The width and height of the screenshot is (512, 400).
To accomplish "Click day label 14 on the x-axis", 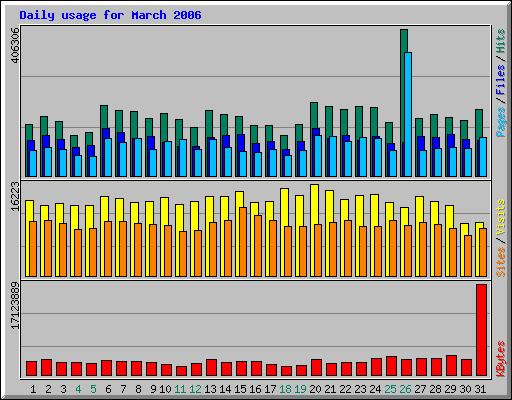I will (x=225, y=389).
